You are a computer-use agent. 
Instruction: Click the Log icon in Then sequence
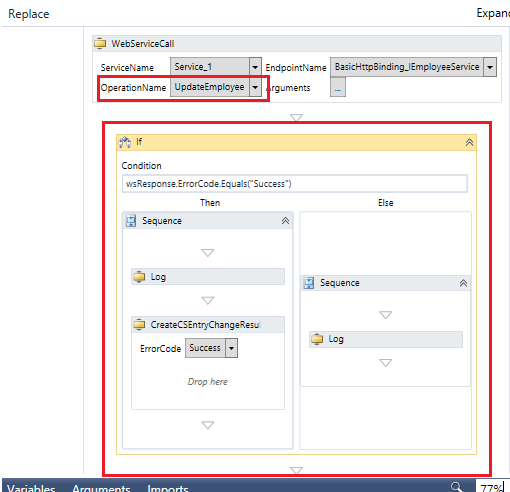[139, 277]
